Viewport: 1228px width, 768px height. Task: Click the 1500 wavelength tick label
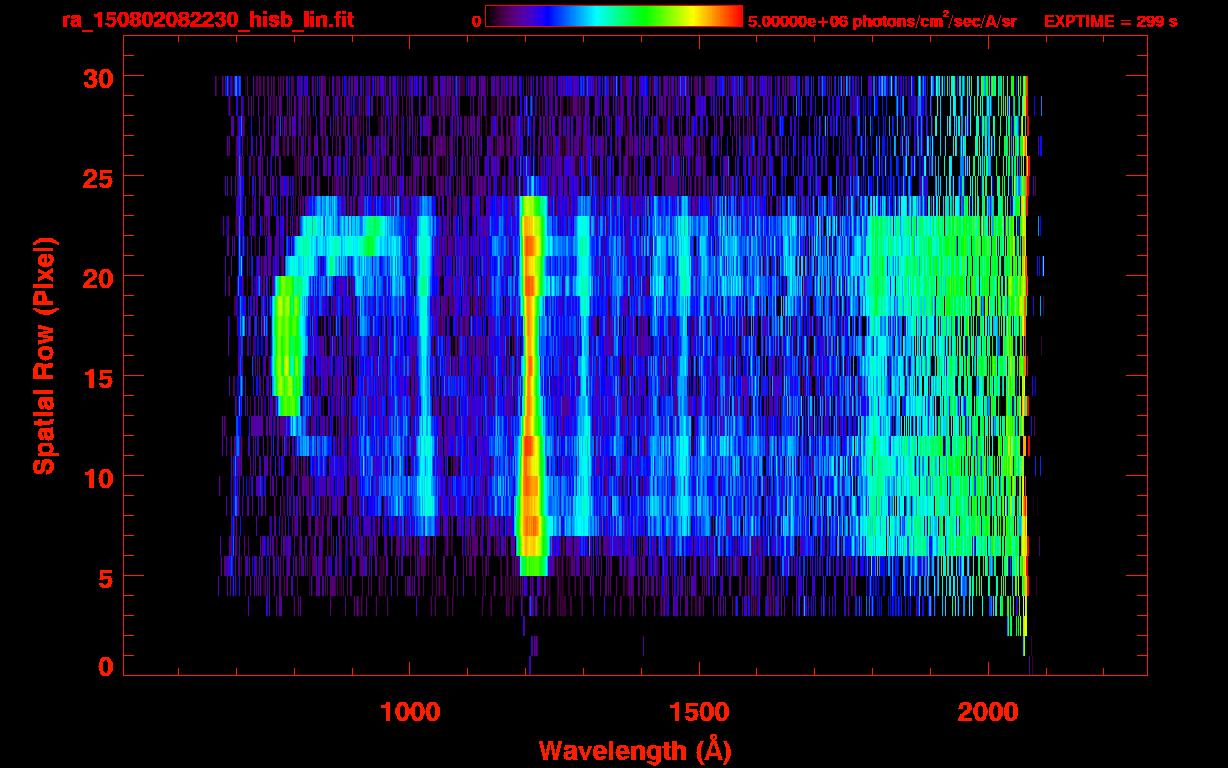(x=699, y=712)
